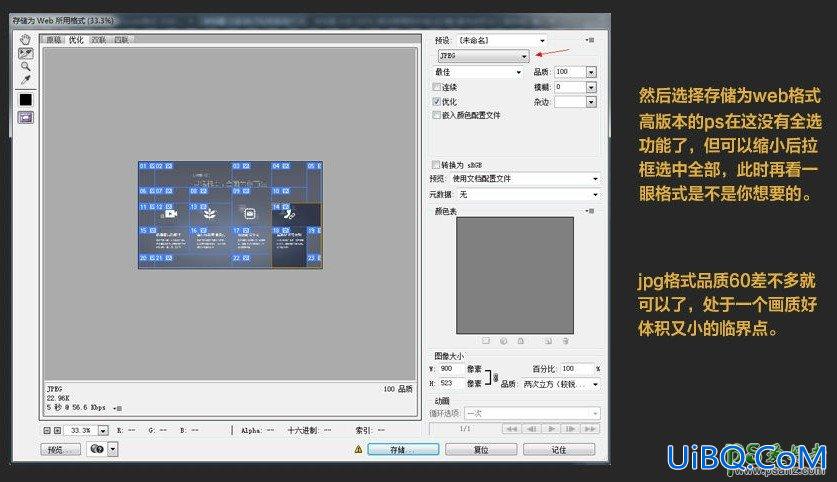Toggle slices visibility button
Screen dimensions: 837x482
pos(26,117)
